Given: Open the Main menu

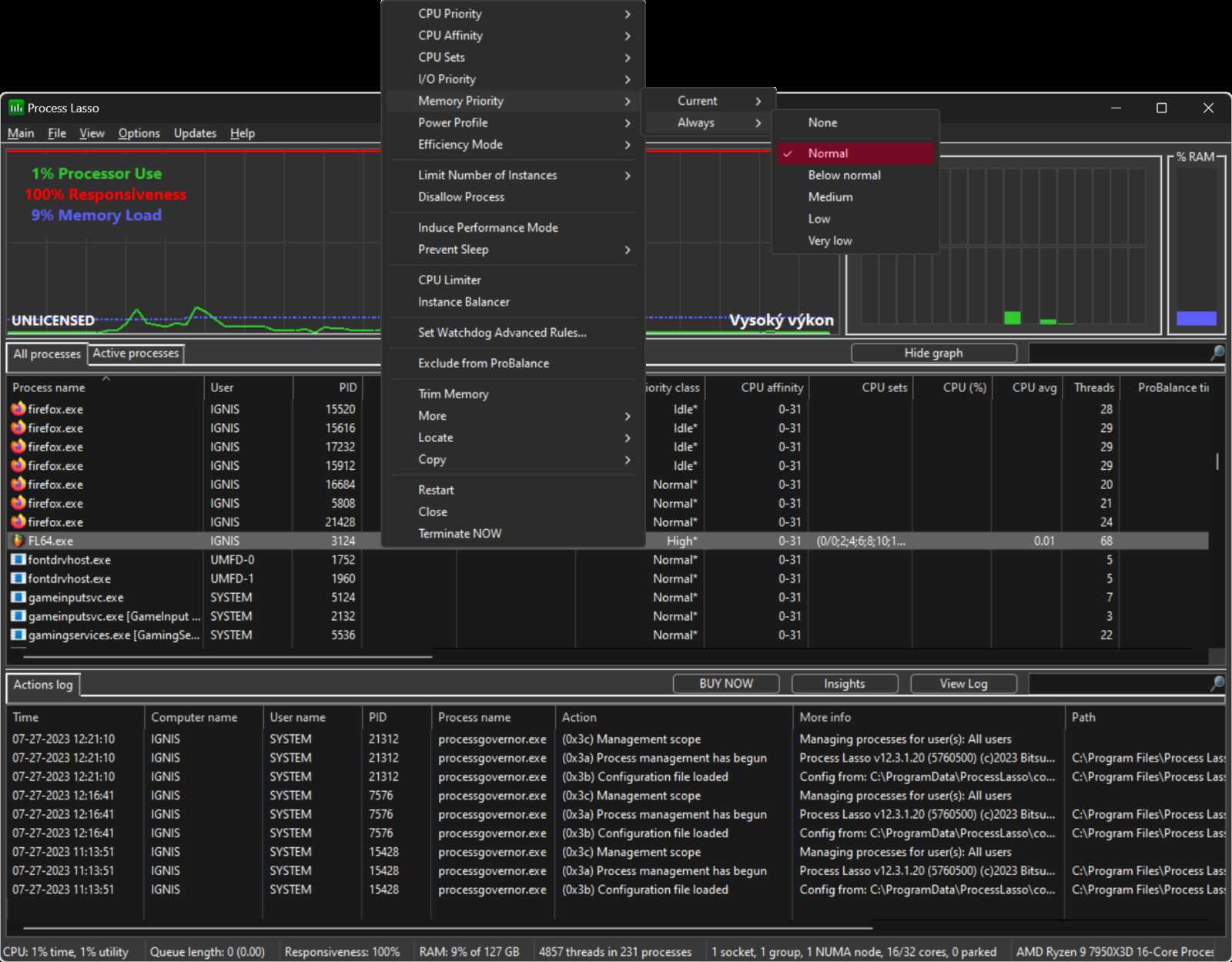Looking at the screenshot, I should 21,133.
